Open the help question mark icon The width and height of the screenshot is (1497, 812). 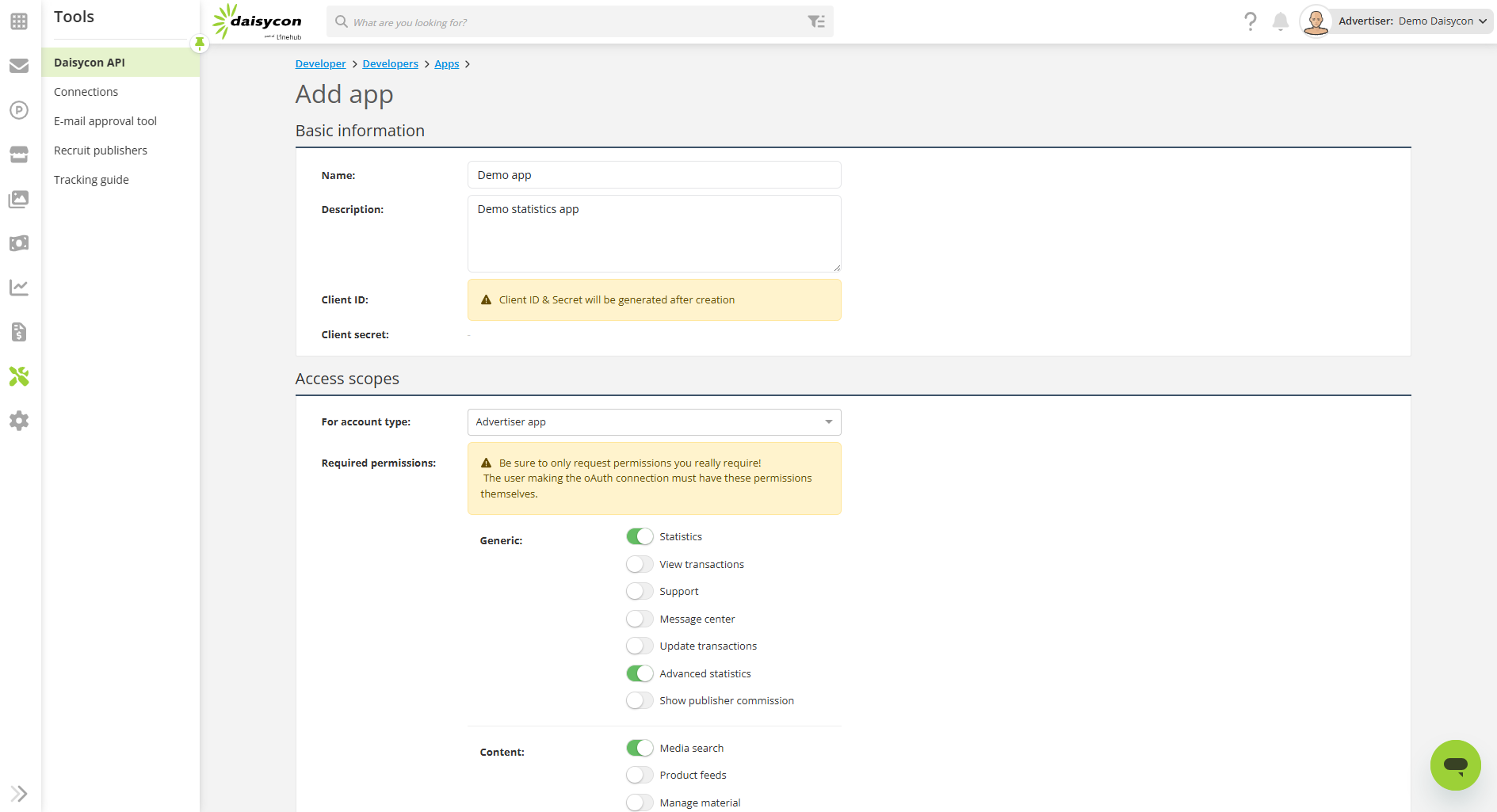(x=1250, y=21)
